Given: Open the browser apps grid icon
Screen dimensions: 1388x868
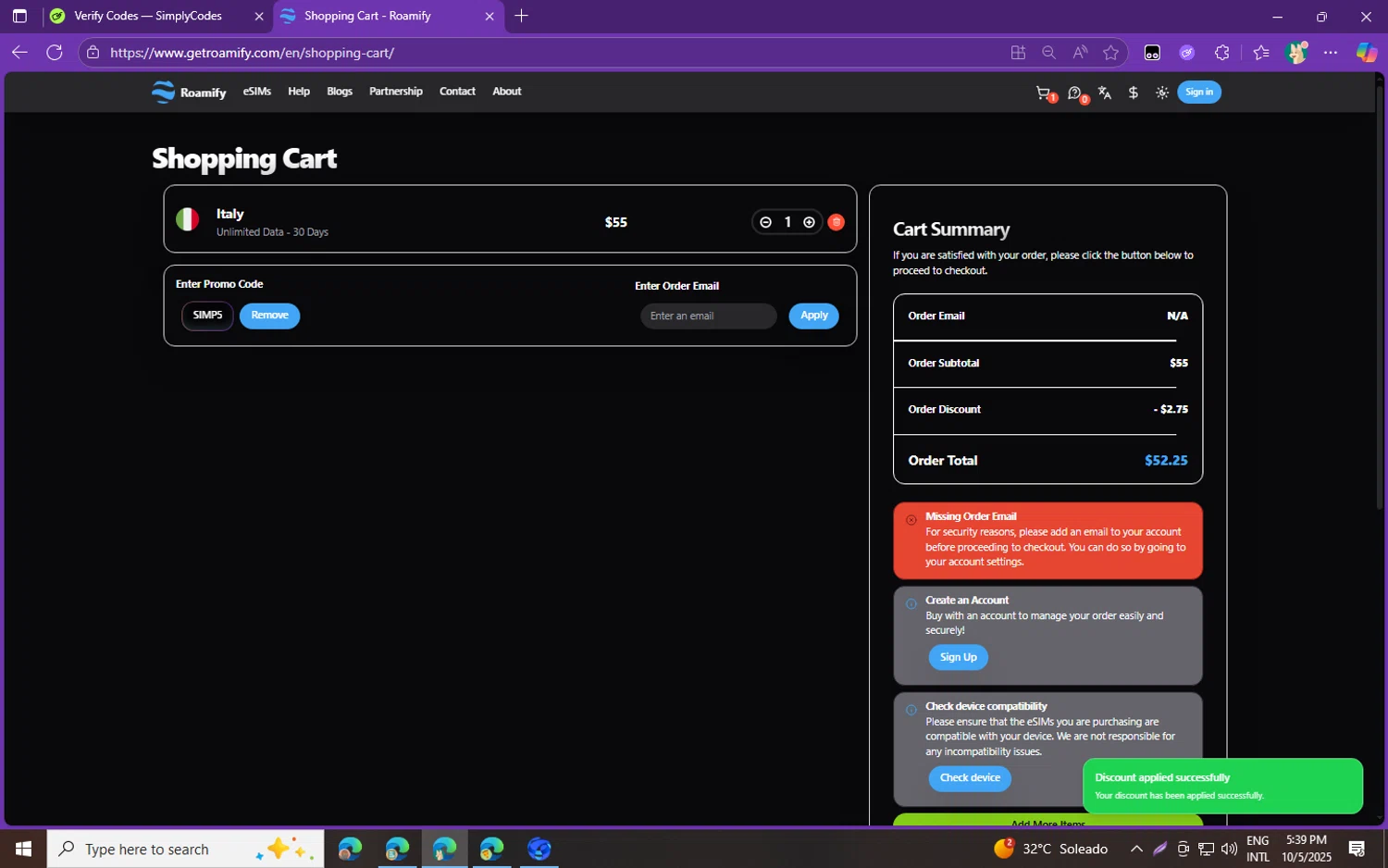Looking at the screenshot, I should (x=1018, y=53).
